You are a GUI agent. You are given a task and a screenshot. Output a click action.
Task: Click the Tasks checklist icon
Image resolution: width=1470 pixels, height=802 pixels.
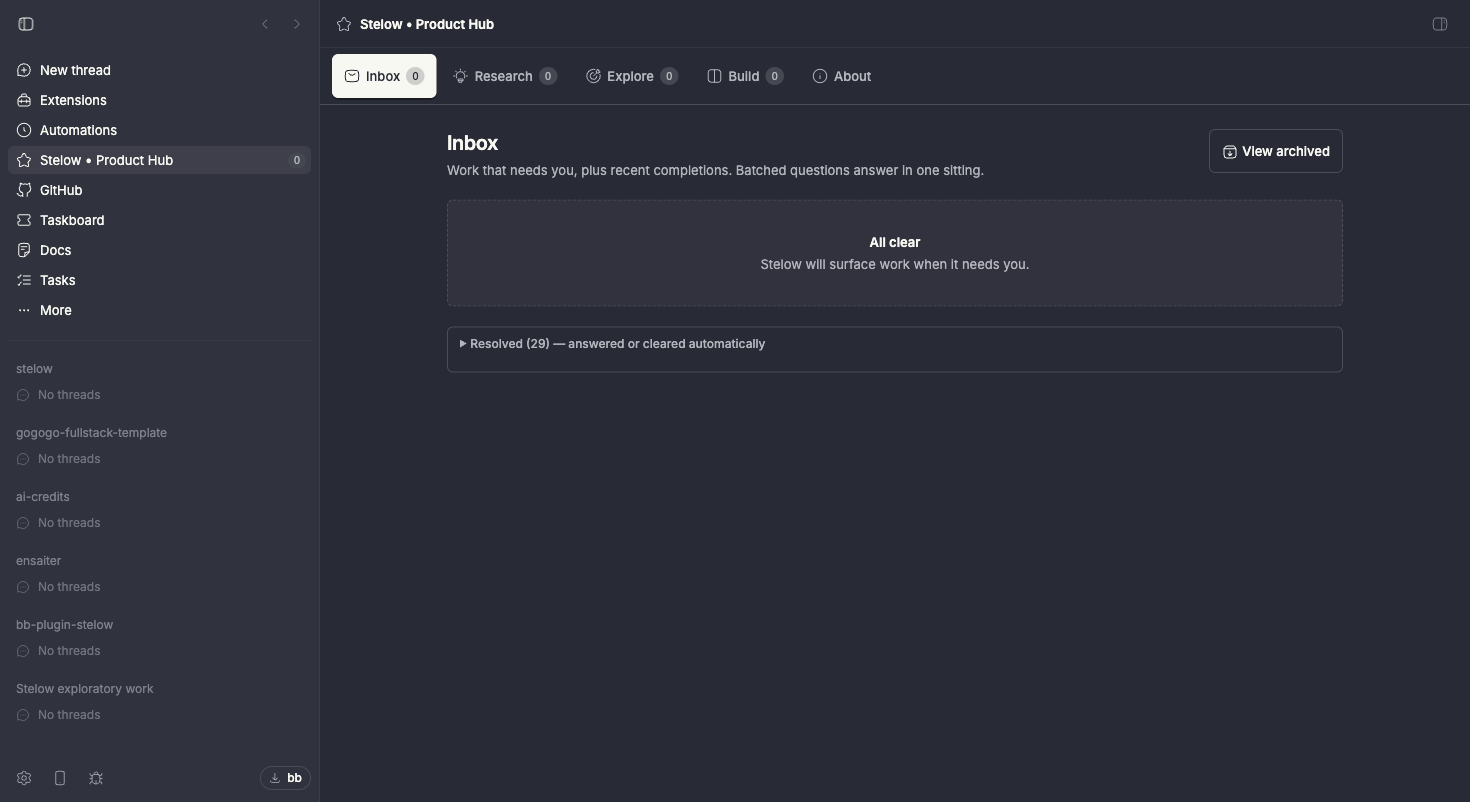pos(24,280)
